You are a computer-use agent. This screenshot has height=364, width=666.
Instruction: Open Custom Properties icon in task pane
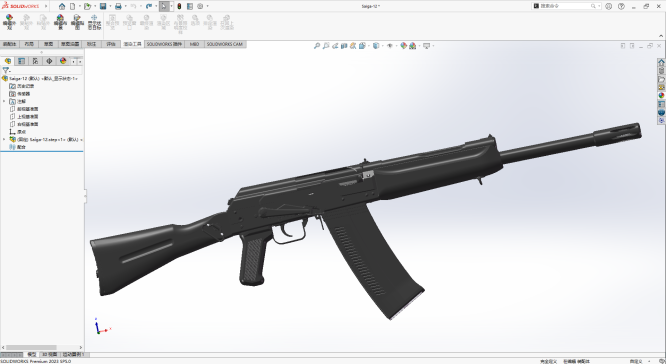(x=661, y=104)
